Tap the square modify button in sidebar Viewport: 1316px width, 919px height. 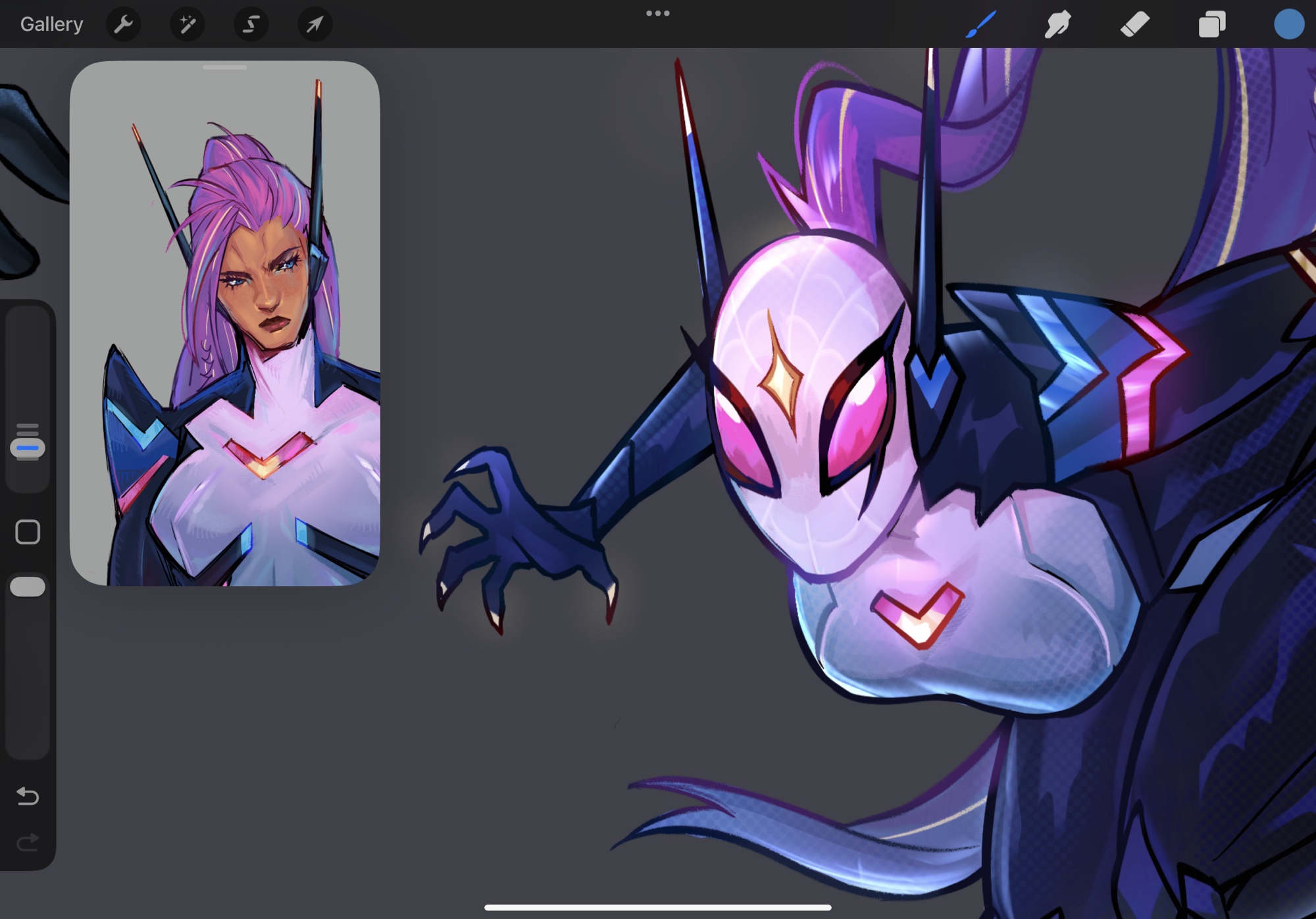(28, 532)
